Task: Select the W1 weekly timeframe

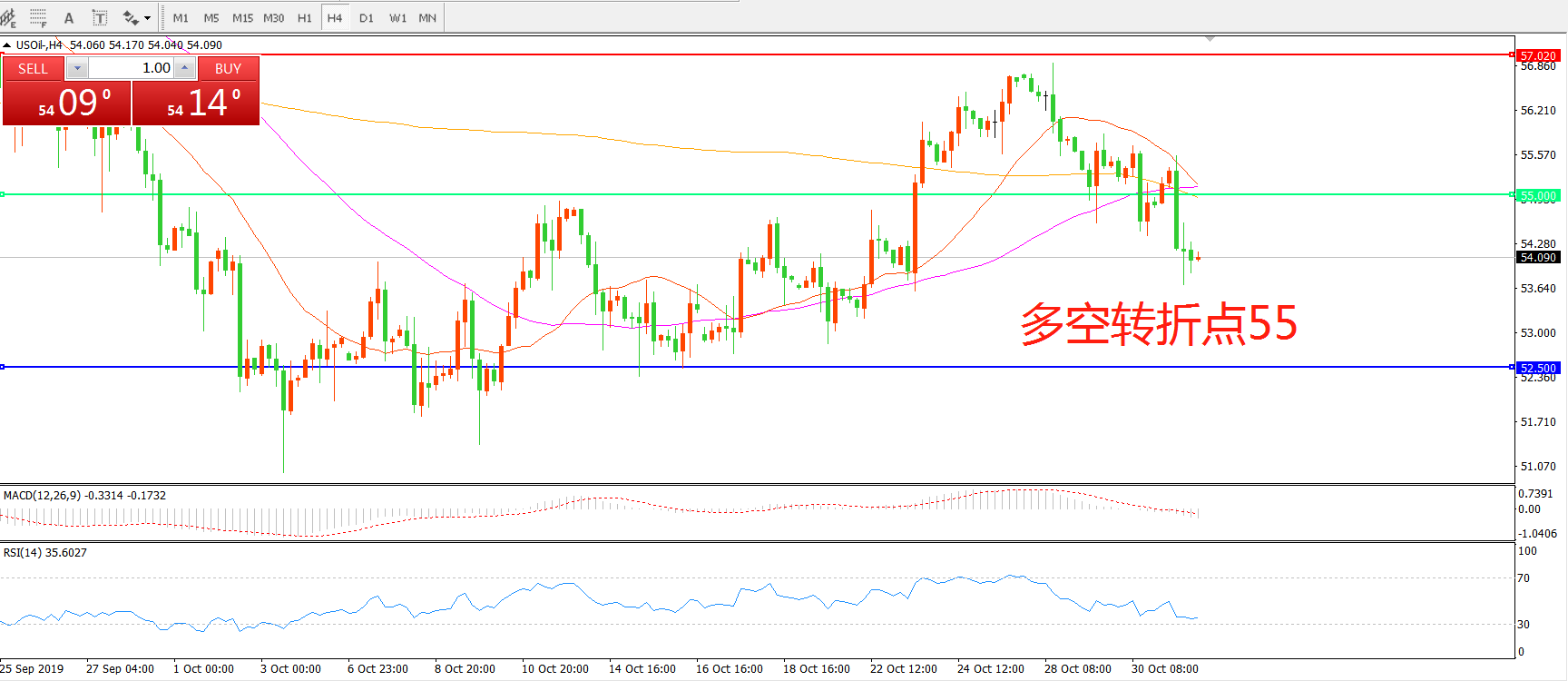Action: tap(397, 18)
